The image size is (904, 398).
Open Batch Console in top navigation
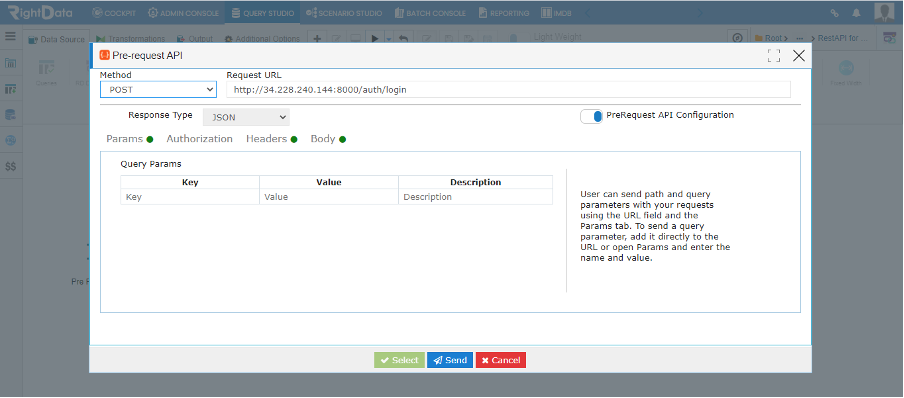pos(431,13)
